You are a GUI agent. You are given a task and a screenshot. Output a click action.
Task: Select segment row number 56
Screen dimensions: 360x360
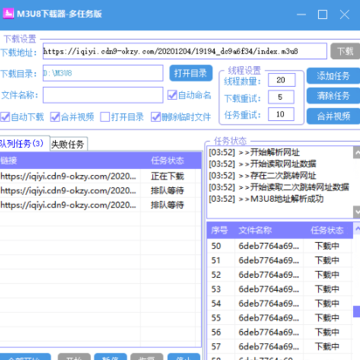tap(279, 332)
